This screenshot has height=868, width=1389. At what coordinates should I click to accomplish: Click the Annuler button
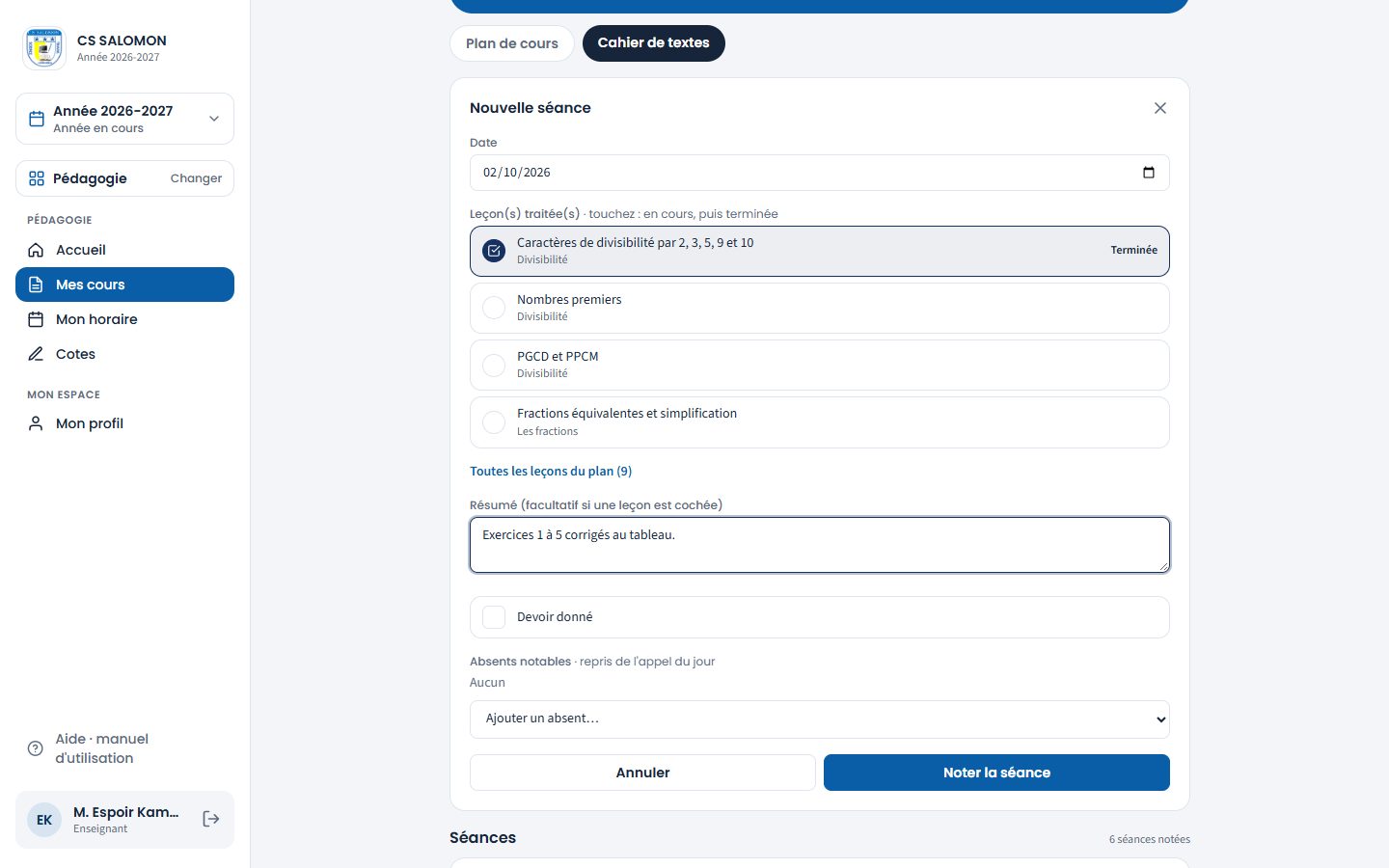point(642,773)
